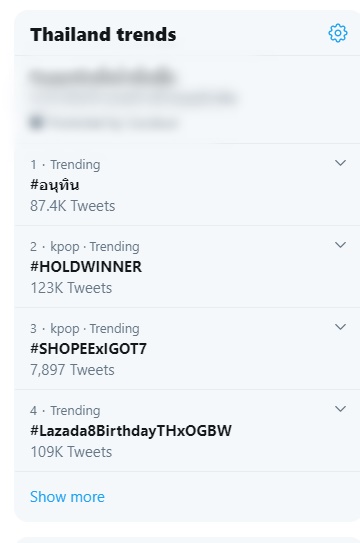Select the 7,897 Tweets count text
Image resolution: width=360 pixels, height=543 pixels.
click(72, 370)
